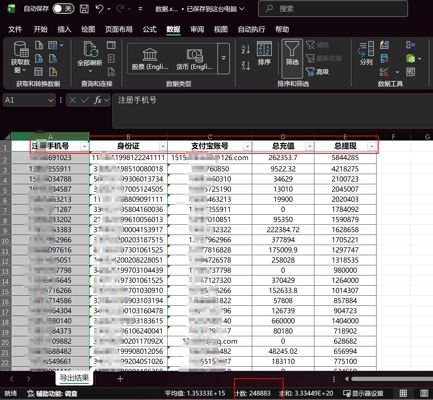
Task: Open the filter dropdown for 总提现
Action: point(371,146)
